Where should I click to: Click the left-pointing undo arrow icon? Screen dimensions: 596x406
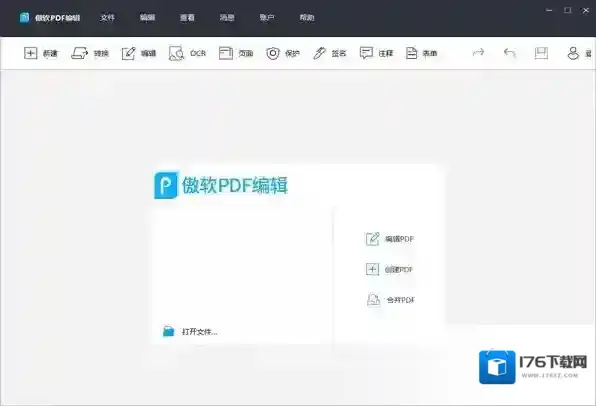coord(510,52)
